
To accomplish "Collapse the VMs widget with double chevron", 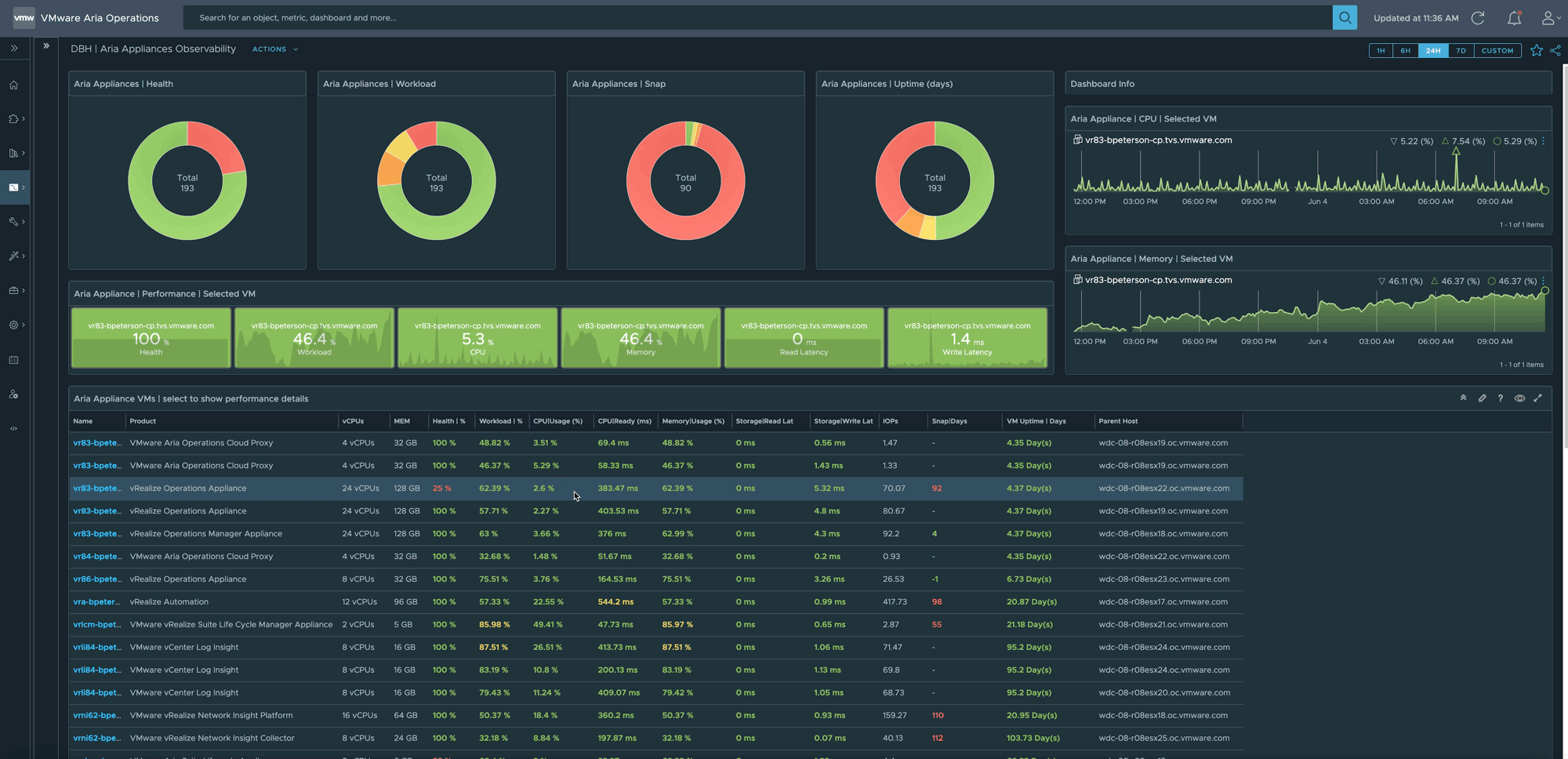I will pos(1463,398).
